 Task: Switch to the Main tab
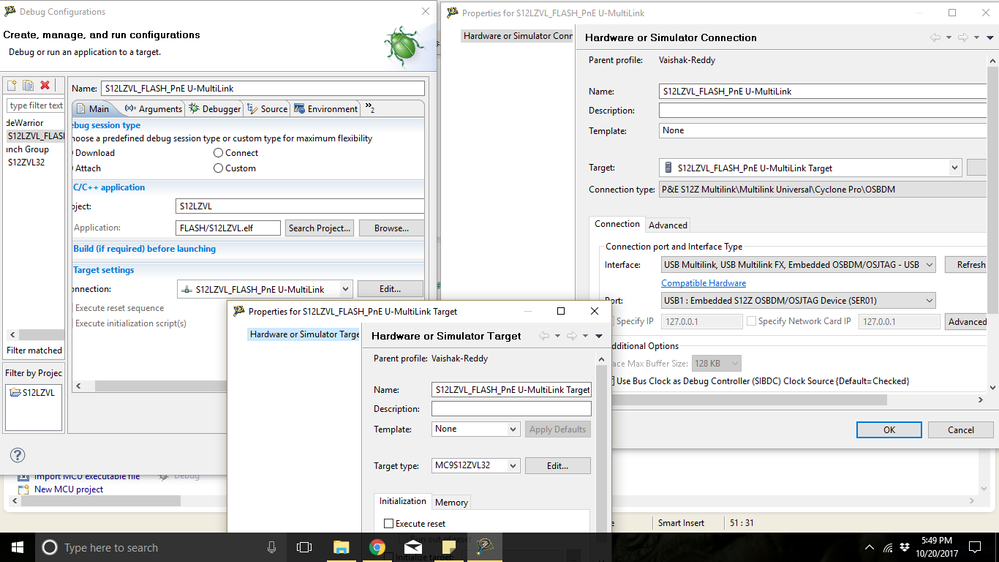click(x=93, y=109)
